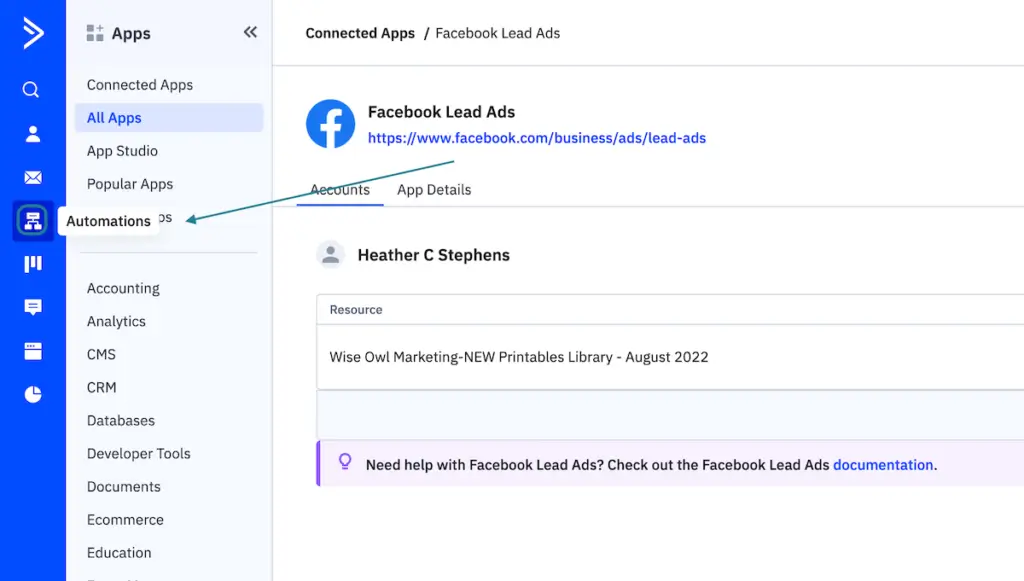
Task: Open the Facebook Lead Ads documentation link
Action: 883,464
